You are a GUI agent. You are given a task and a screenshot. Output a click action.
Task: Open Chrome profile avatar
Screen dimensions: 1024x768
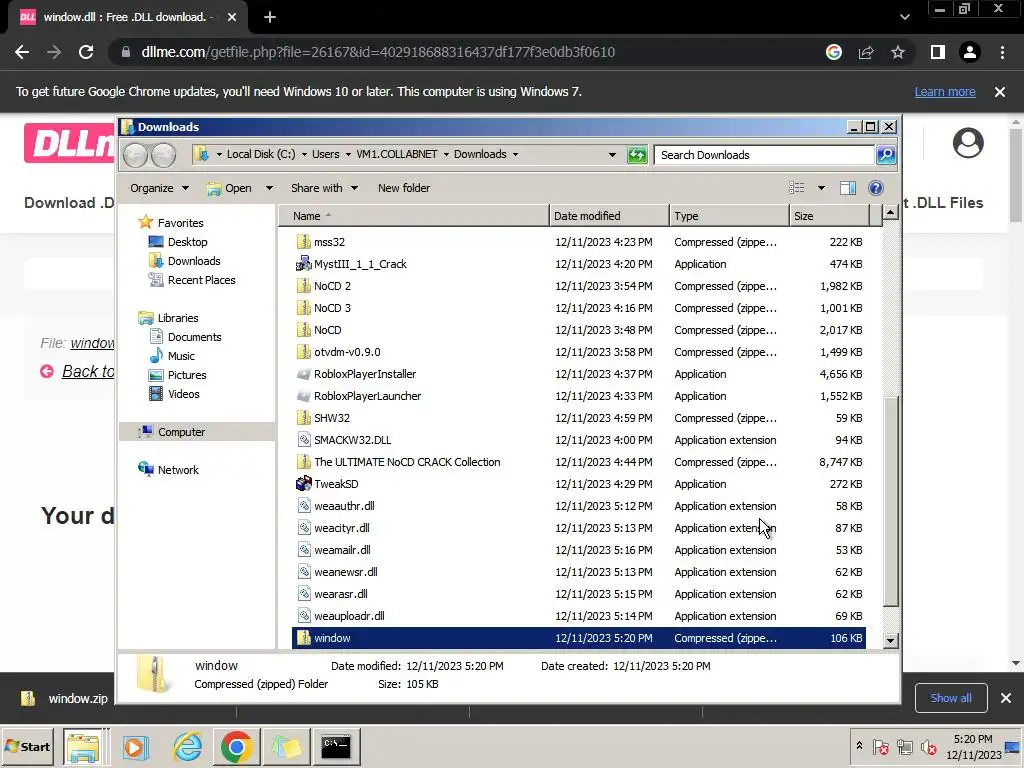point(970,52)
